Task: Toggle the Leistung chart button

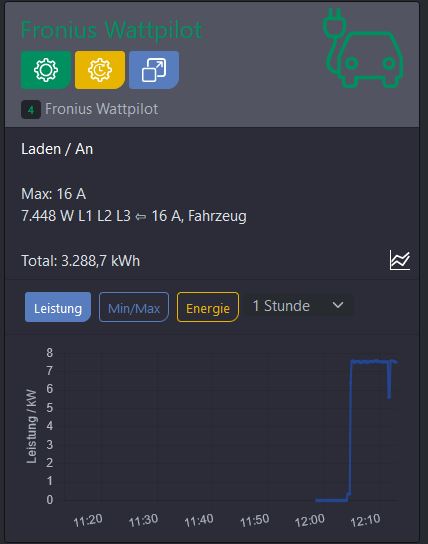Action: coord(58,307)
